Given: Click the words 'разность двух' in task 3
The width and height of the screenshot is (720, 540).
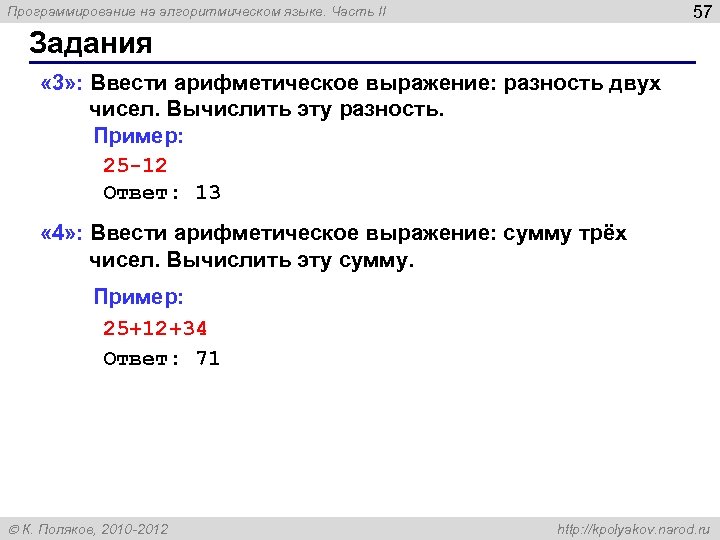Looking at the screenshot, I should [582, 83].
